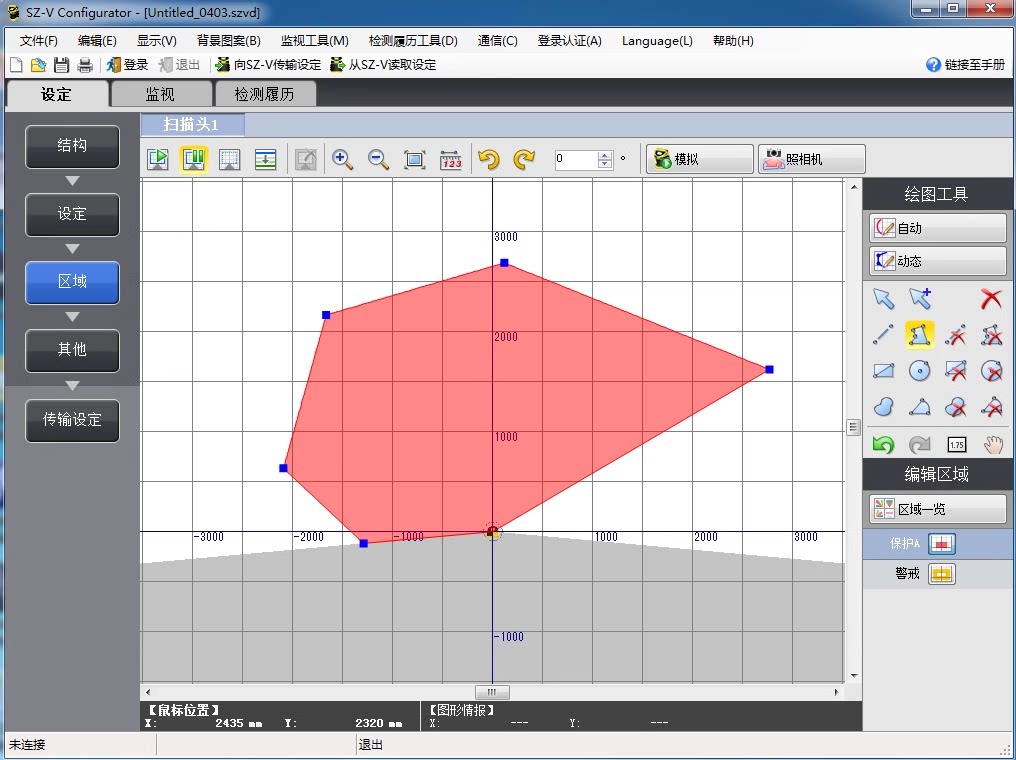Click the orange undo arrow in toolbar
This screenshot has height=760, width=1016.
coord(489,159)
